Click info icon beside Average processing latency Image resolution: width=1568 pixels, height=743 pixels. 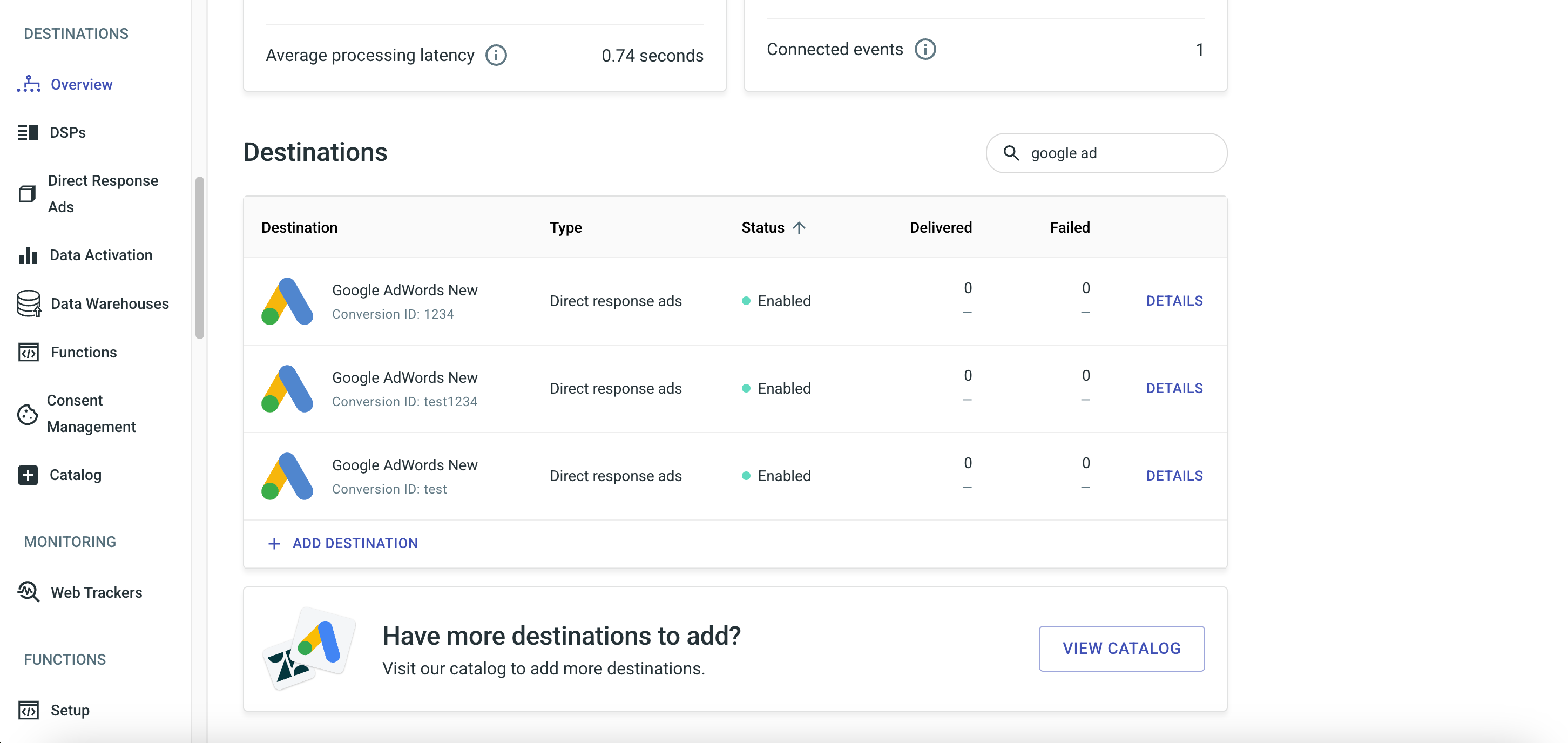(x=496, y=56)
